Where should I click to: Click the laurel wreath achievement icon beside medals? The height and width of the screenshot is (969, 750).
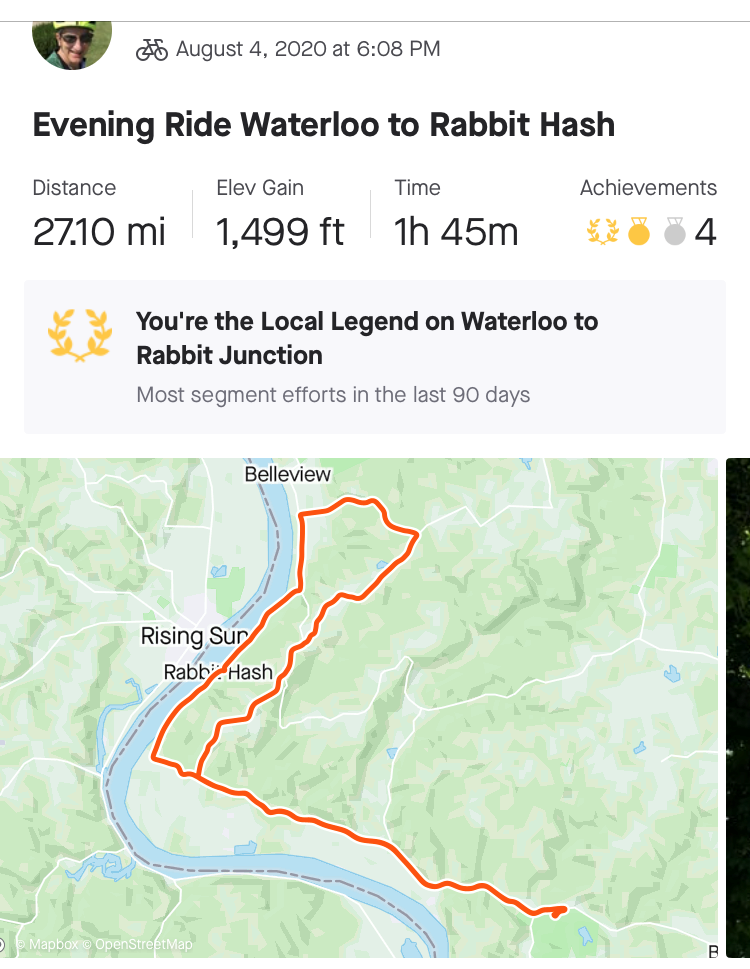click(x=602, y=233)
